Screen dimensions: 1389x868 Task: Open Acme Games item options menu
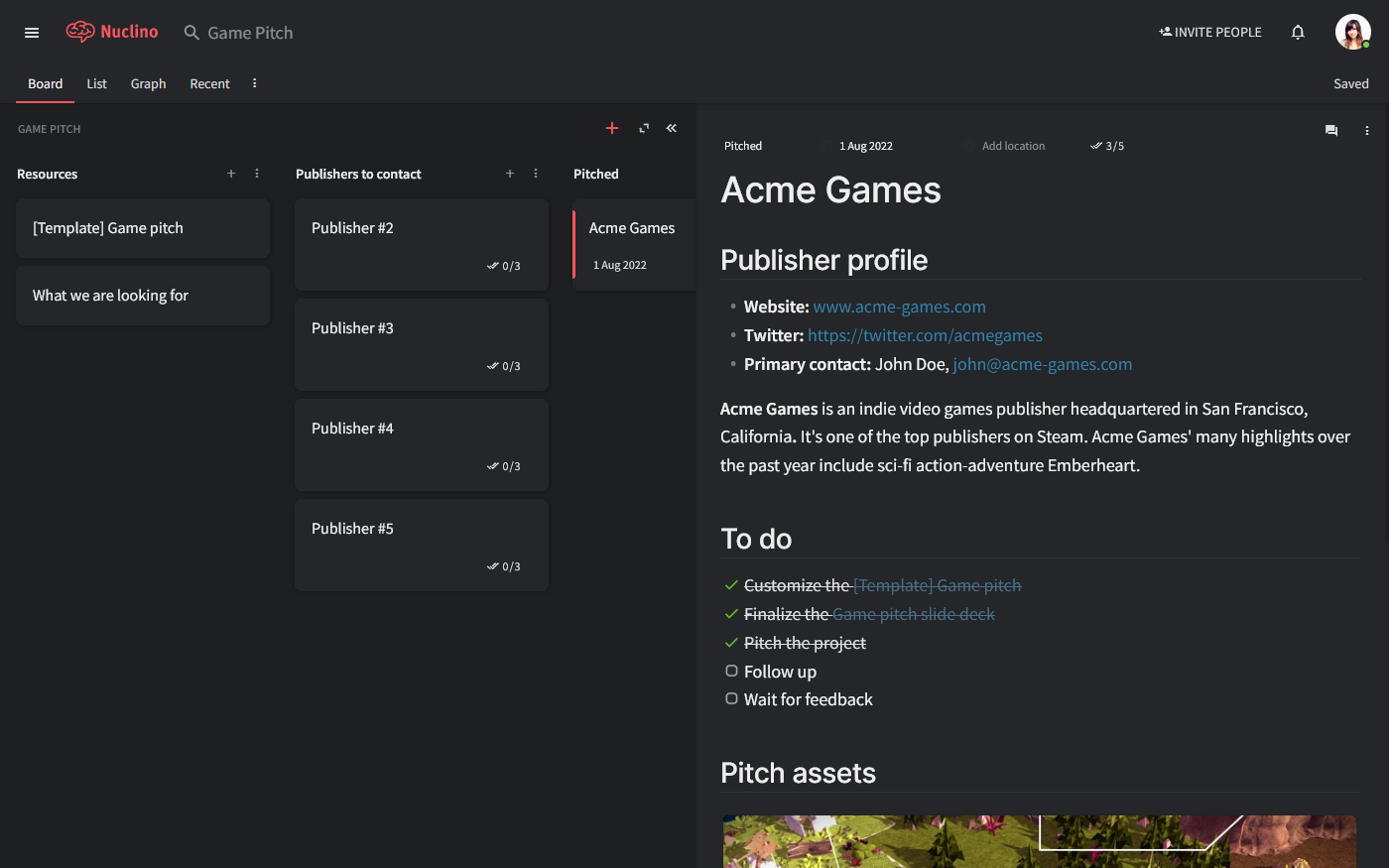[1367, 130]
